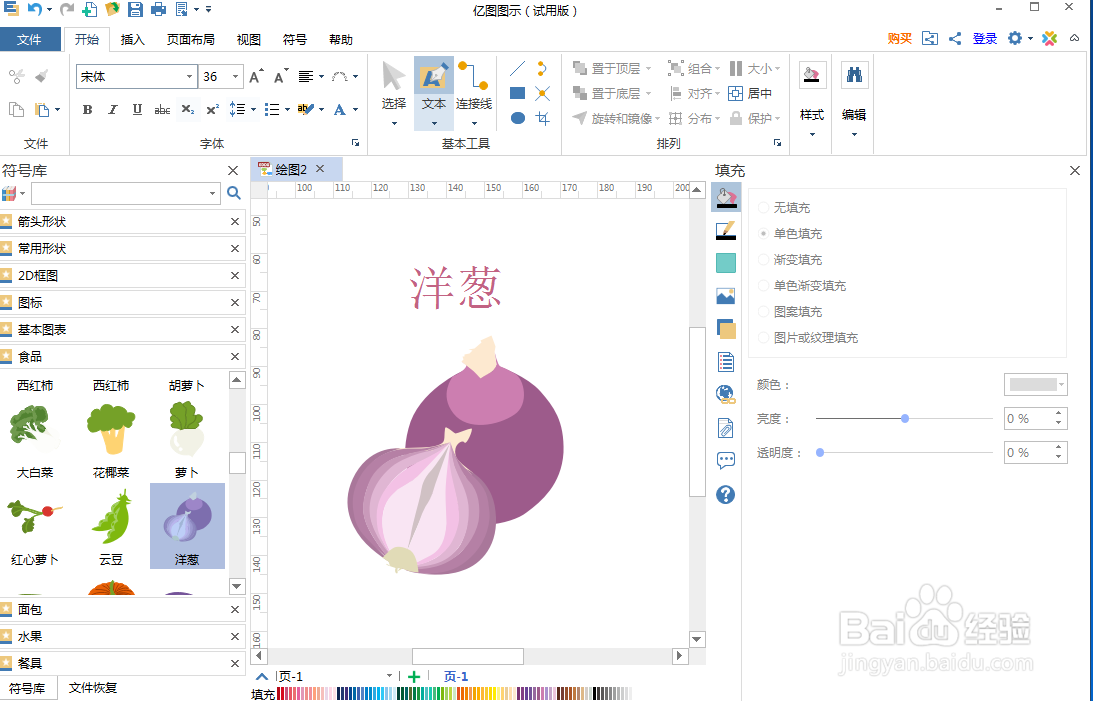
Task: Open the font name 宋体 dropdown
Action: click(x=189, y=77)
